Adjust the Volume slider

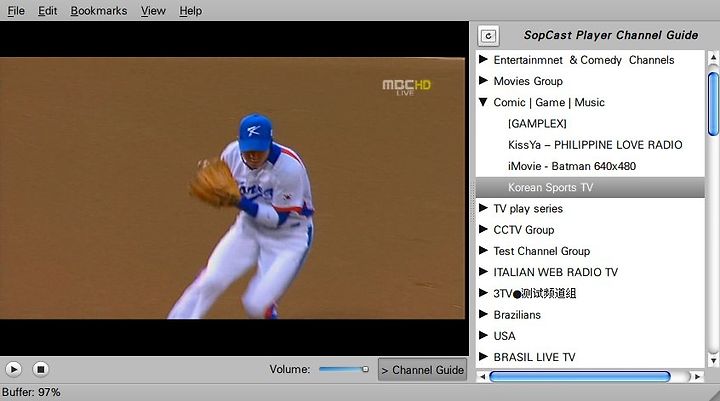click(x=344, y=369)
